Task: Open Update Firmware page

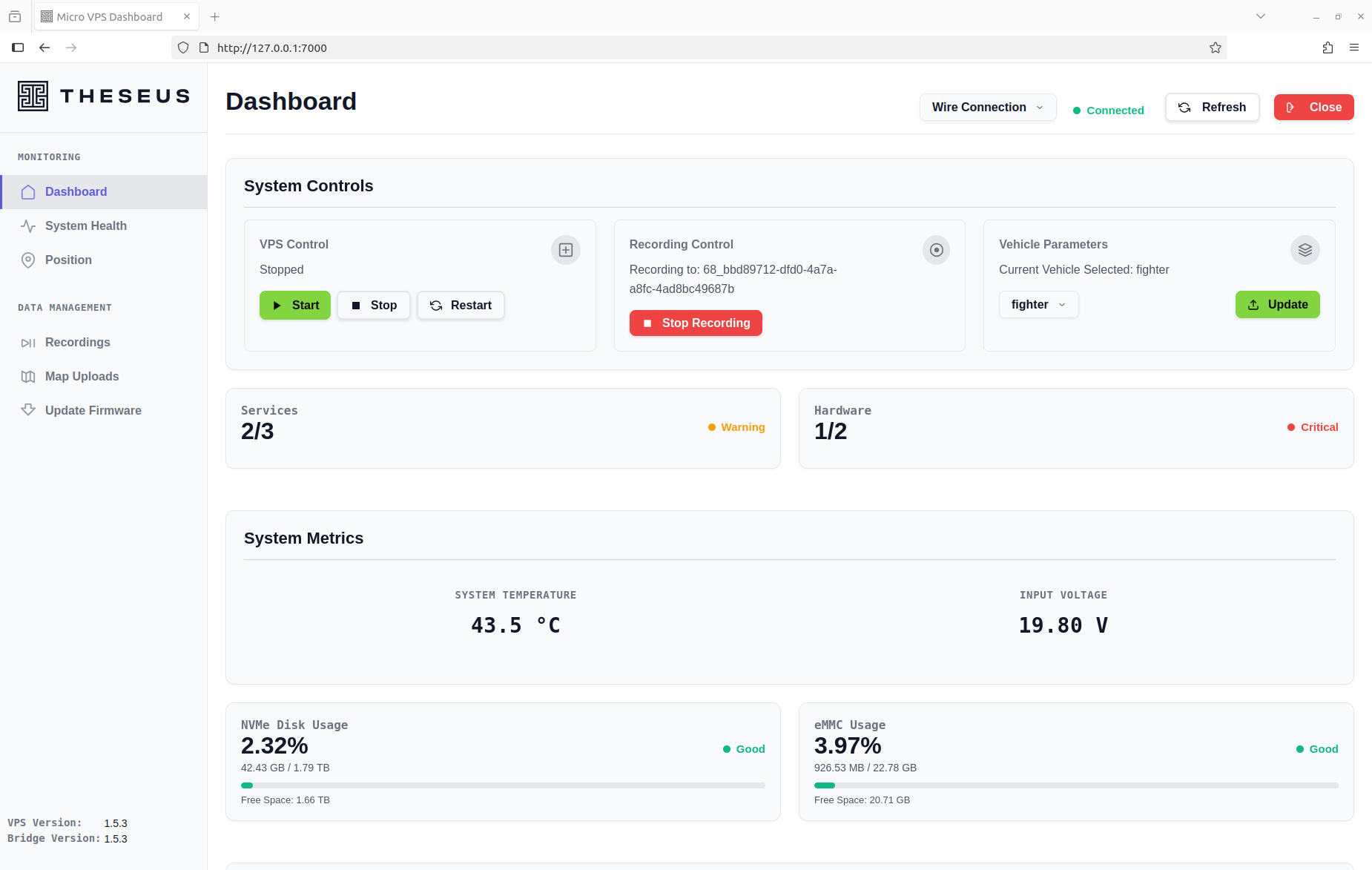Action: (93, 411)
